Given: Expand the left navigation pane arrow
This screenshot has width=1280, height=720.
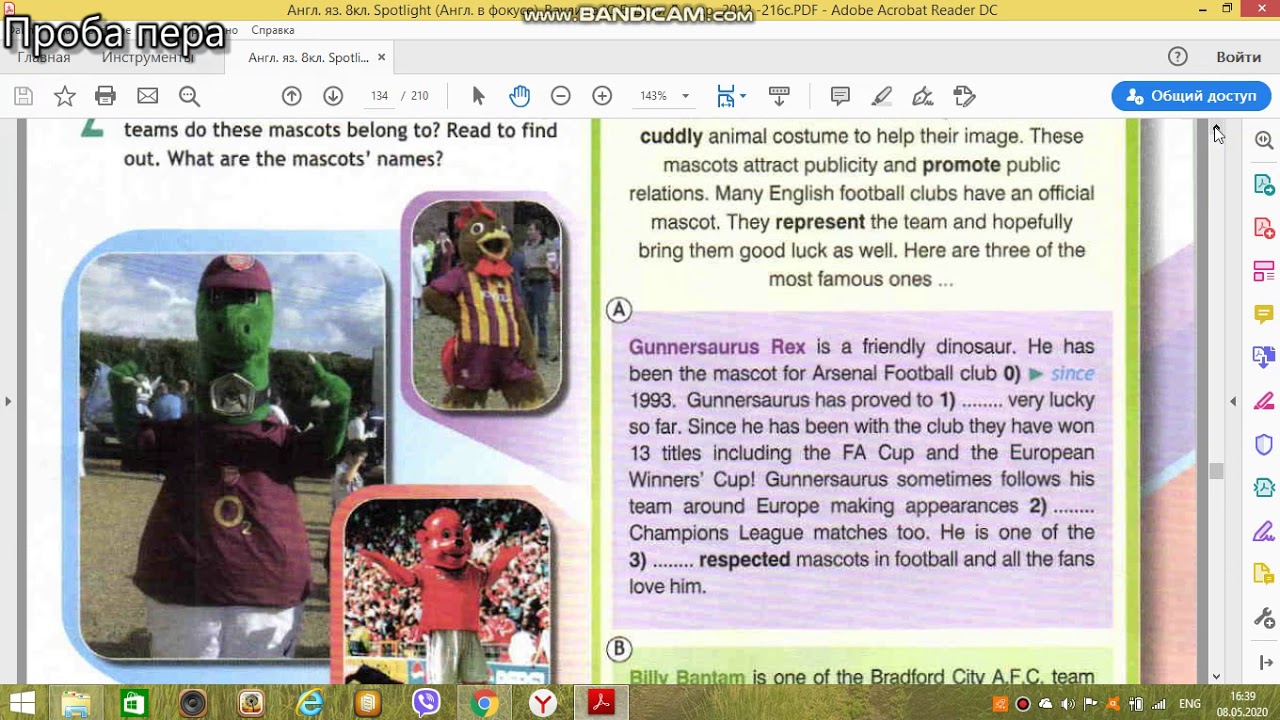Looking at the screenshot, I should [8, 401].
